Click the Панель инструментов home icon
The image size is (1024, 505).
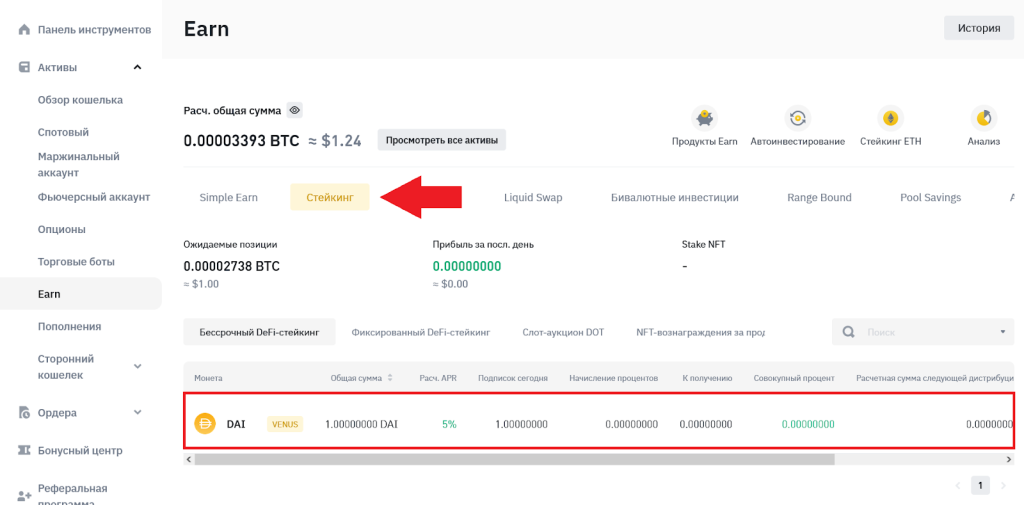[x=24, y=29]
